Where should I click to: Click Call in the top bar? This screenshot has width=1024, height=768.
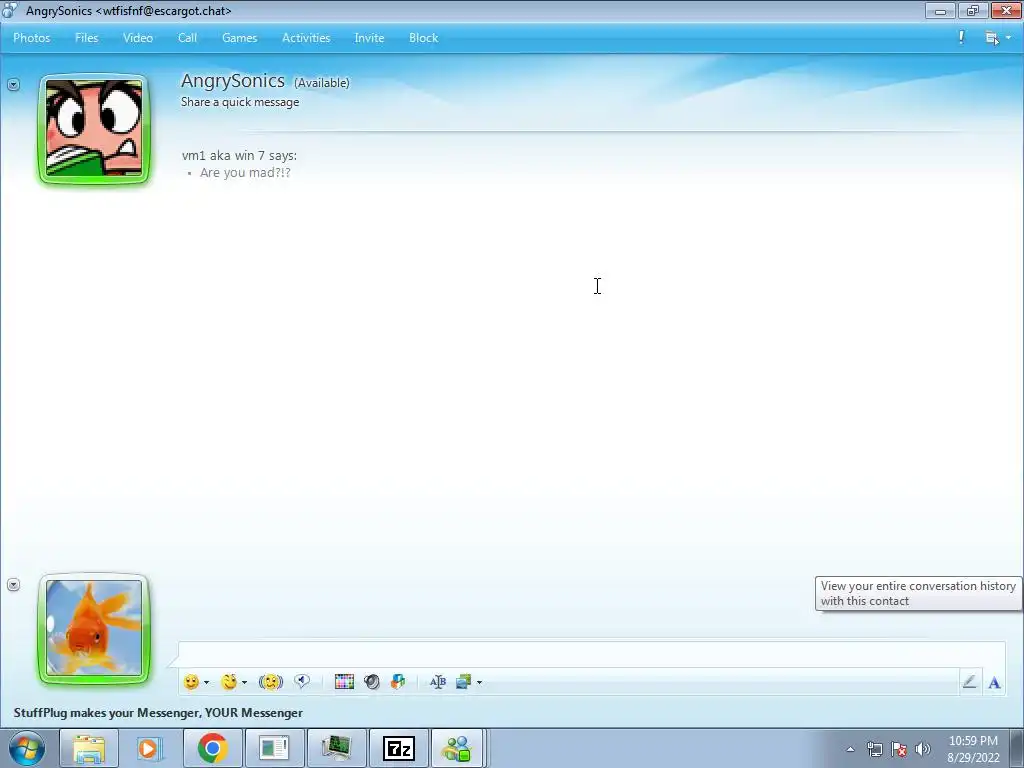point(187,38)
